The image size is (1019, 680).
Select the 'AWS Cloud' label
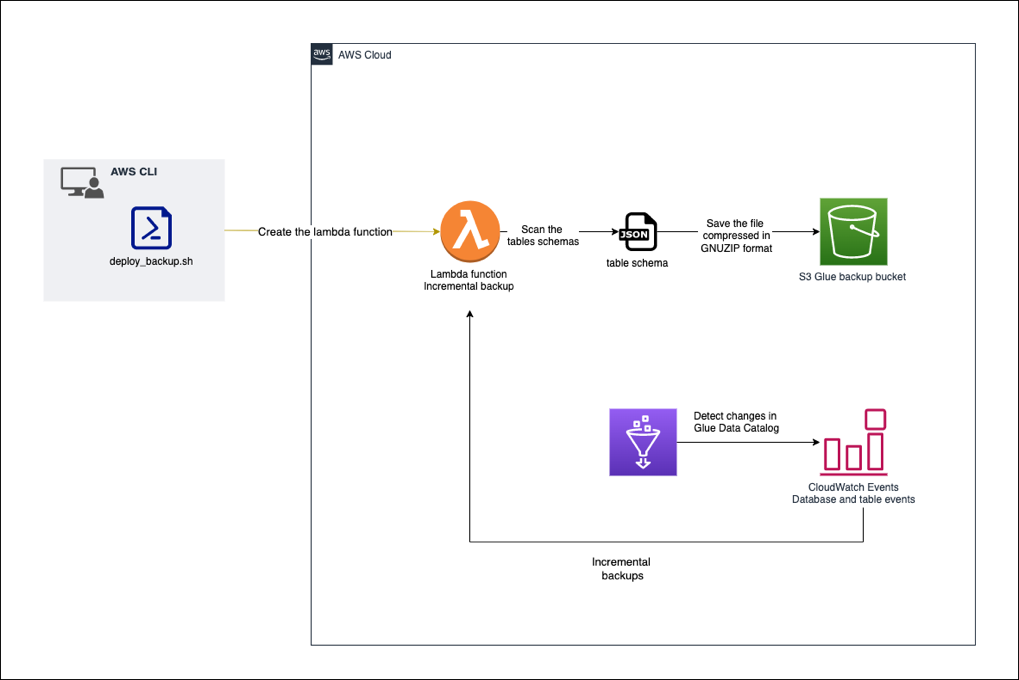(365, 55)
